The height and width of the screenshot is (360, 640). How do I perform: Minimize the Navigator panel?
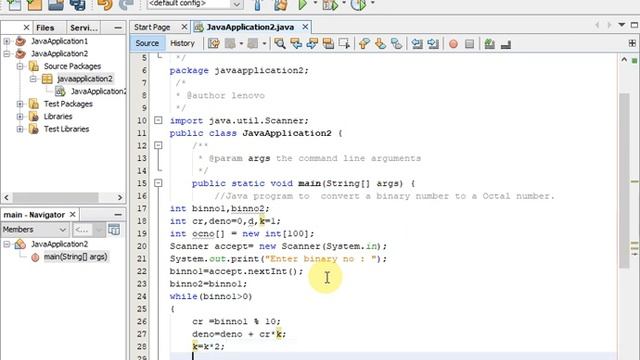click(118, 214)
